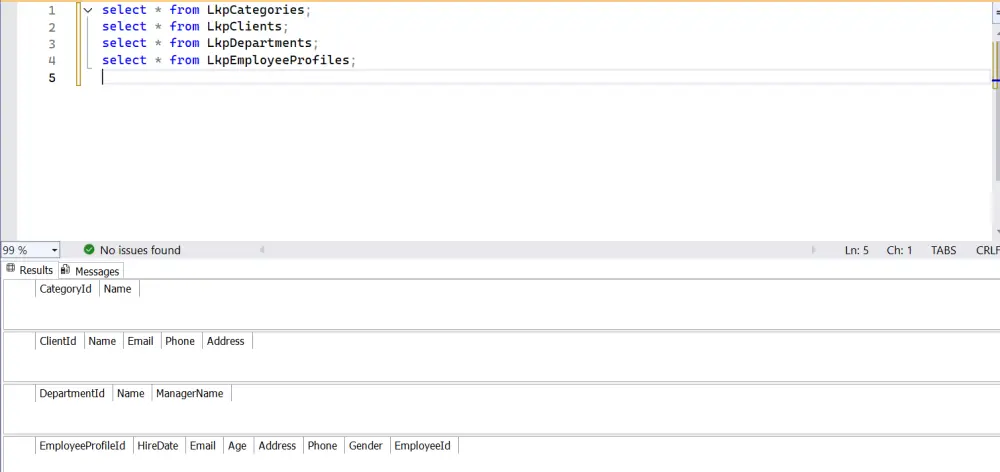
Task: Select the Phone header in the clients grid
Action: coord(180,341)
